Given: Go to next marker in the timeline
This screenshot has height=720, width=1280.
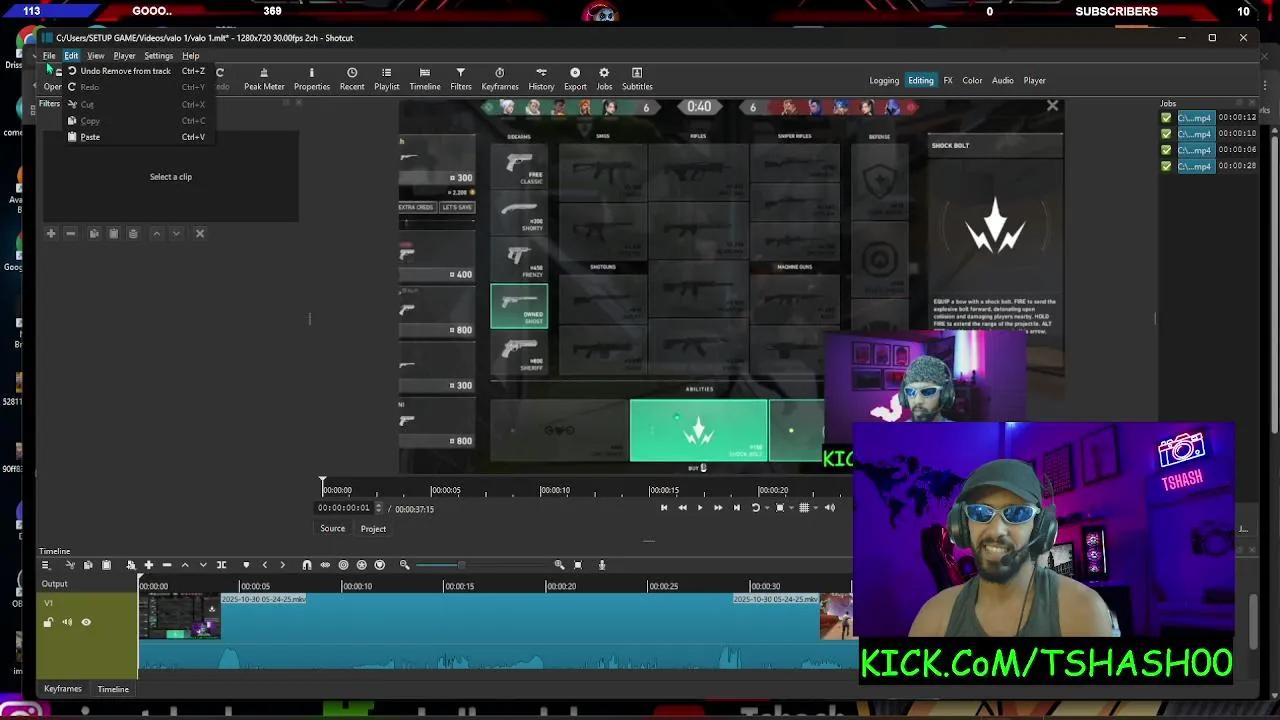Looking at the screenshot, I should (282, 565).
